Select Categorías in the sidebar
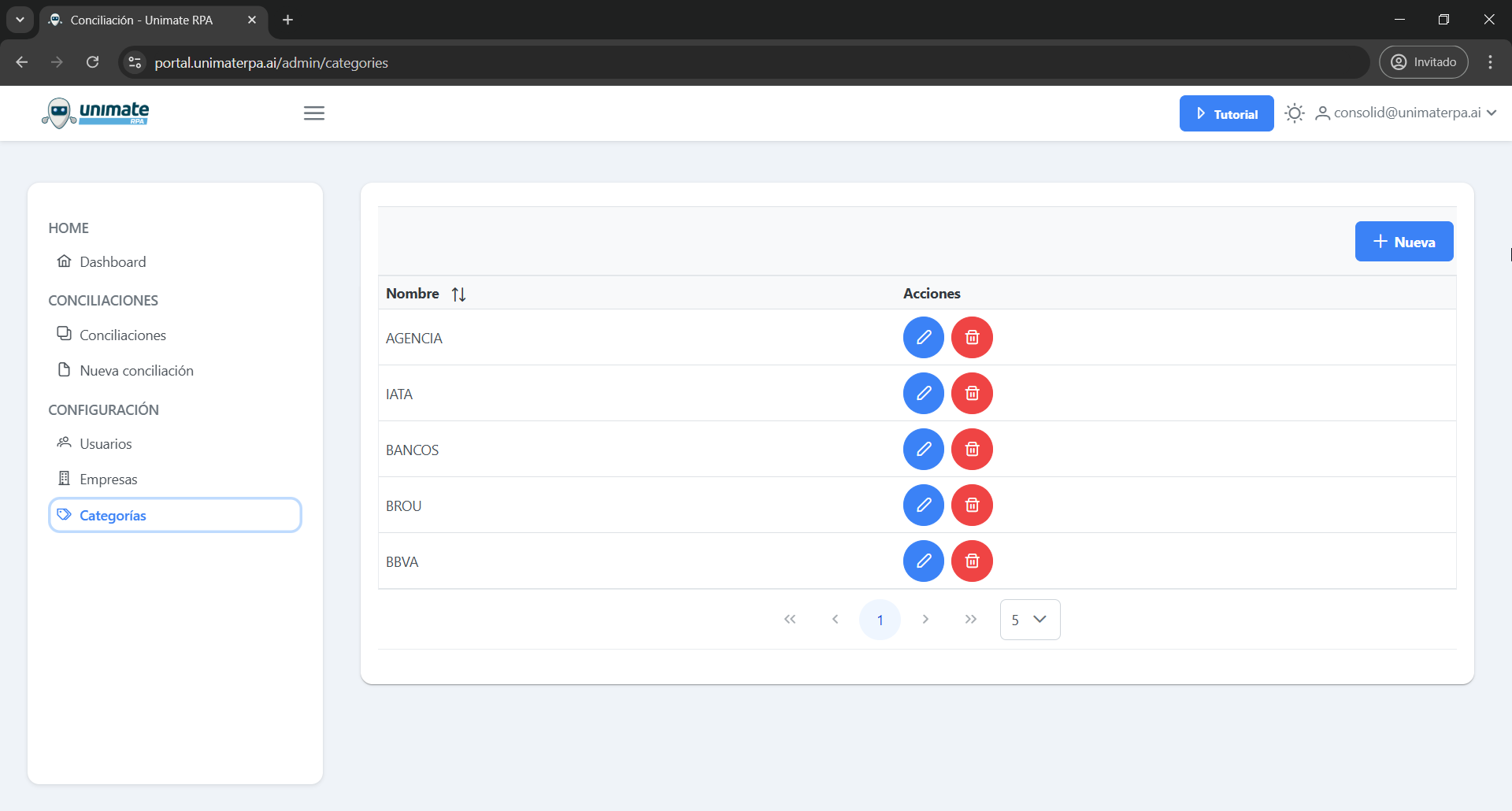The width and height of the screenshot is (1512, 811). point(175,516)
